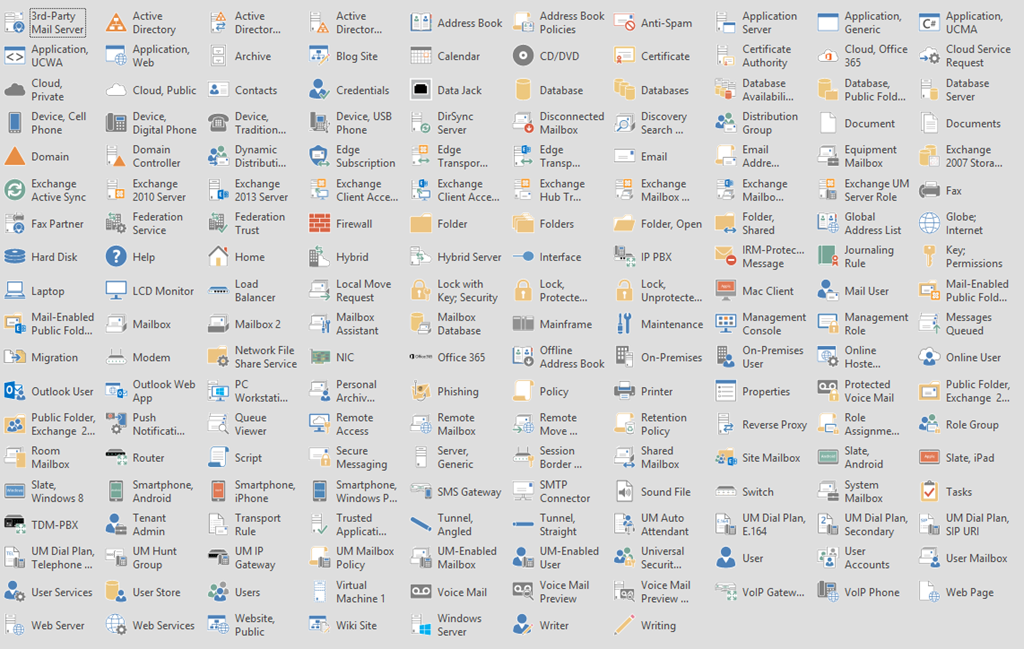Choose the Credentials shape icon
1024x649 pixels.
319,89
